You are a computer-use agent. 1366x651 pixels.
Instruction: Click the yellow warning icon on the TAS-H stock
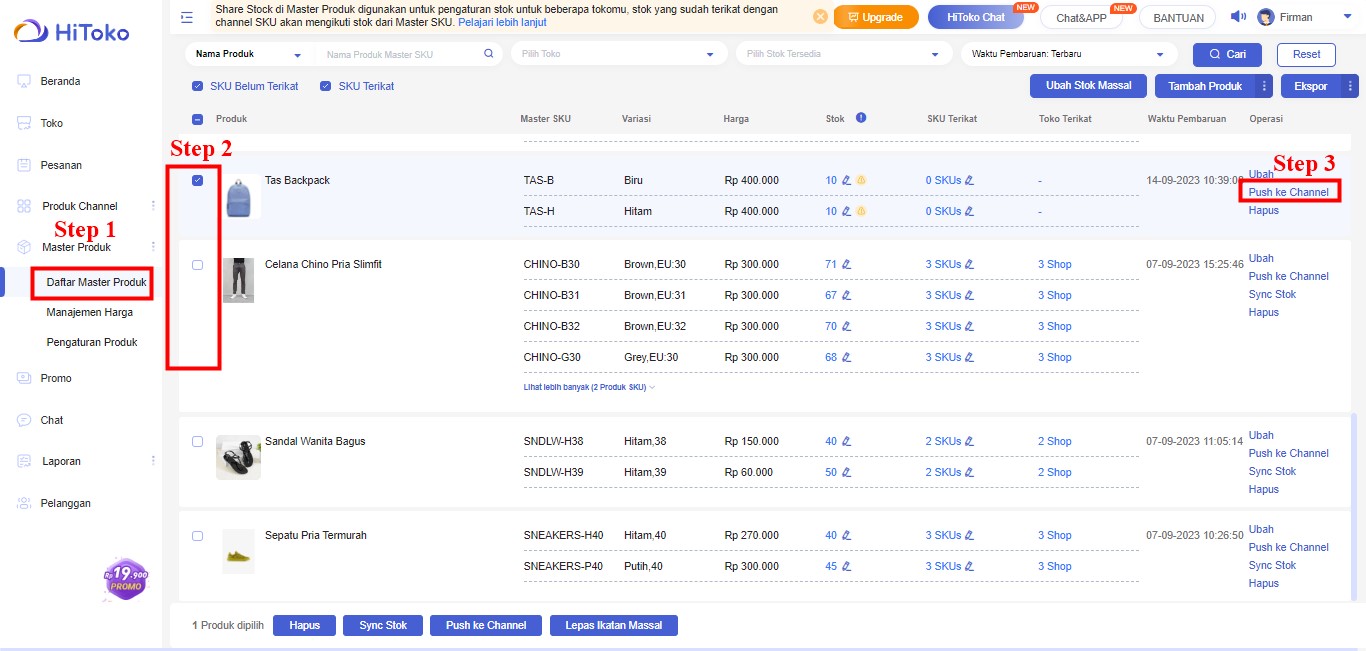(x=860, y=212)
